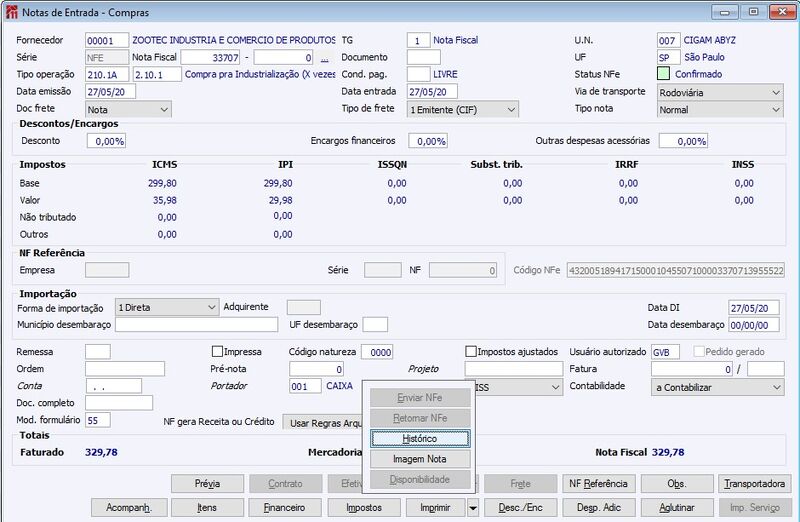Image resolution: width=800 pixels, height=522 pixels.
Task: Focus the Fornecedor code field
Action: 107,40
